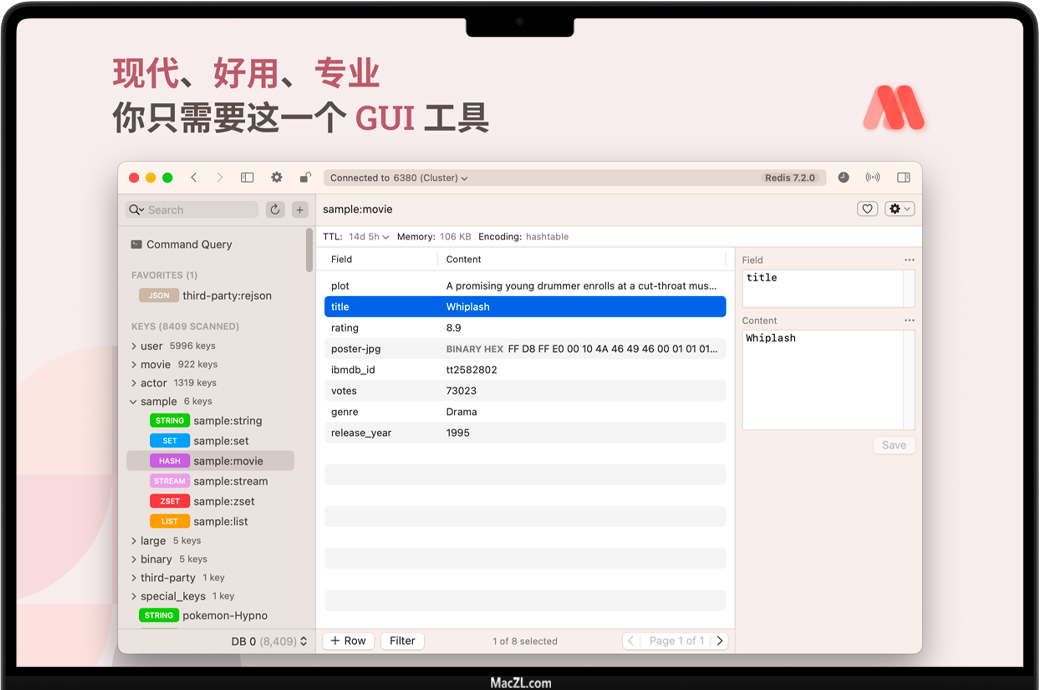
Task: Go forward with the right chevron
Action: pos(220,177)
